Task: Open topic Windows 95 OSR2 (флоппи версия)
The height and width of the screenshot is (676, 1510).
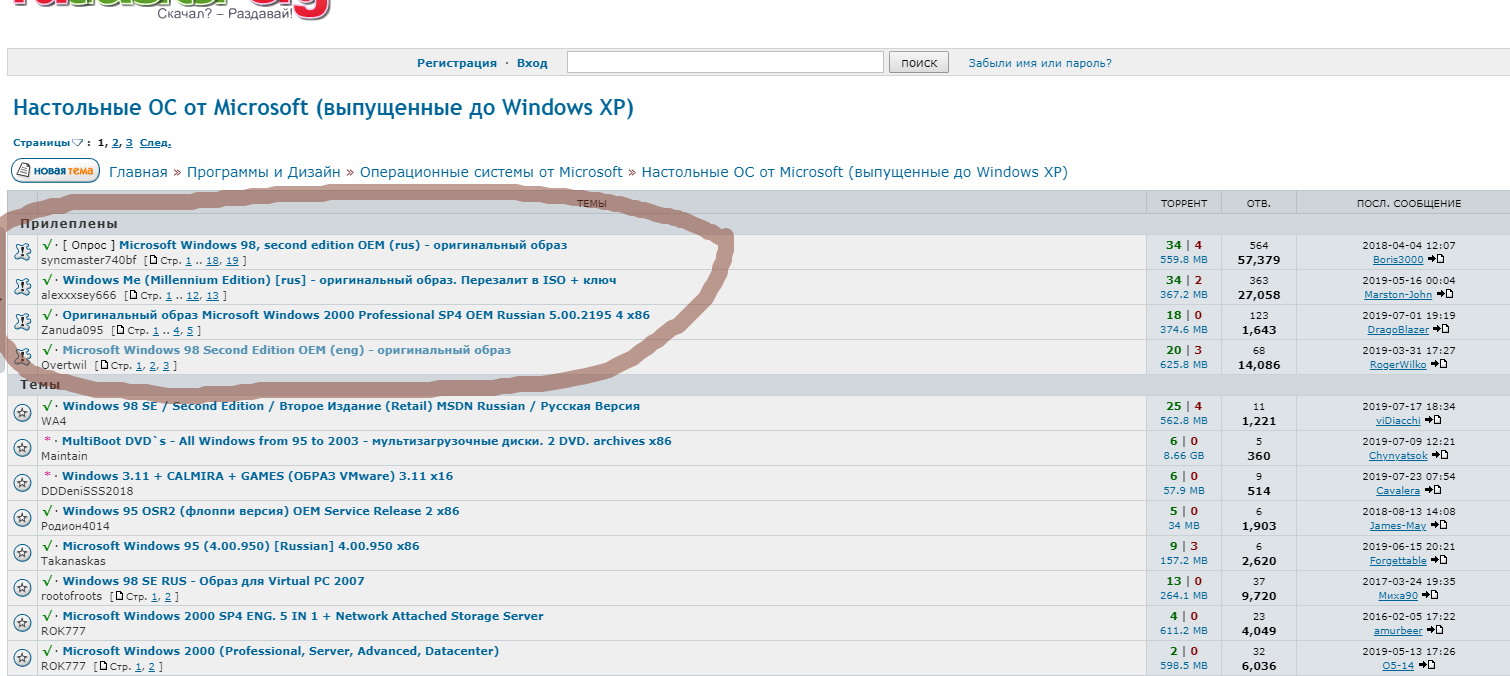Action: (261, 511)
